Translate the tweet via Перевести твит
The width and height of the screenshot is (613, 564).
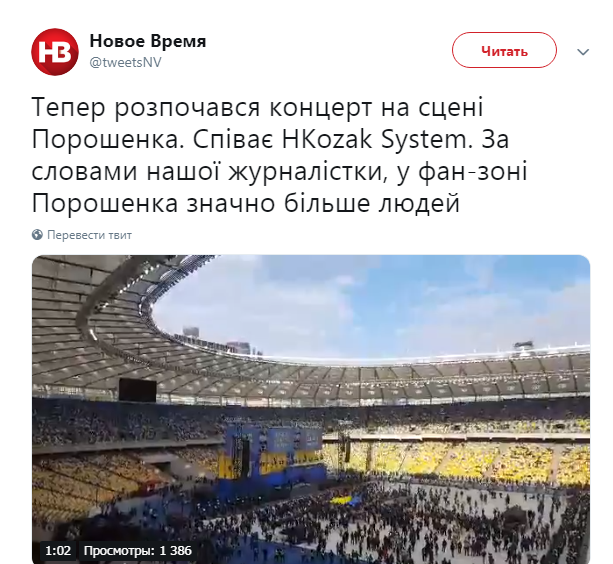90,235
